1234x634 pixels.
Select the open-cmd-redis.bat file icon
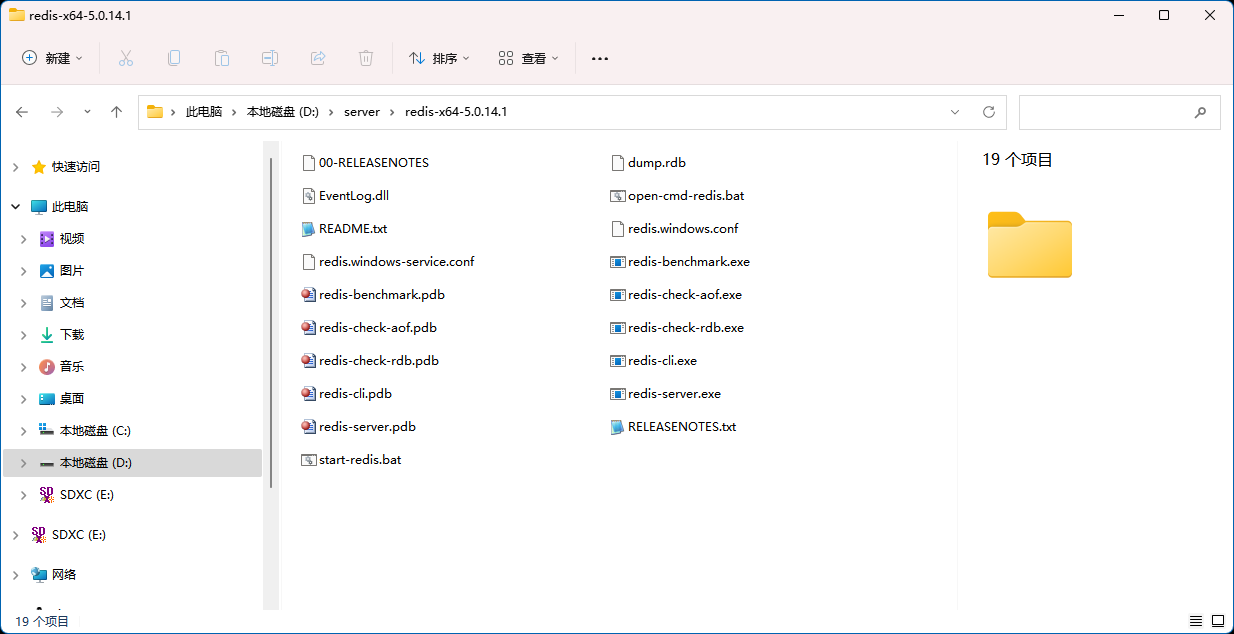(x=618, y=196)
